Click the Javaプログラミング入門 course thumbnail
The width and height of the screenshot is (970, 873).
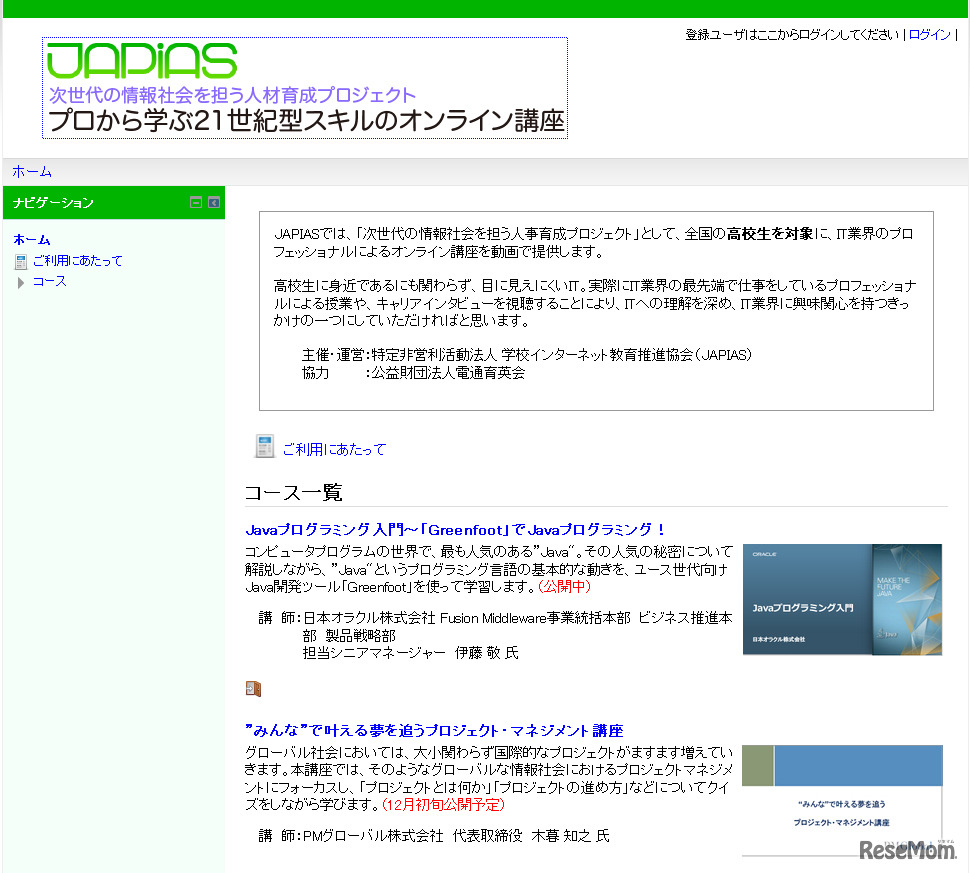coord(841,598)
